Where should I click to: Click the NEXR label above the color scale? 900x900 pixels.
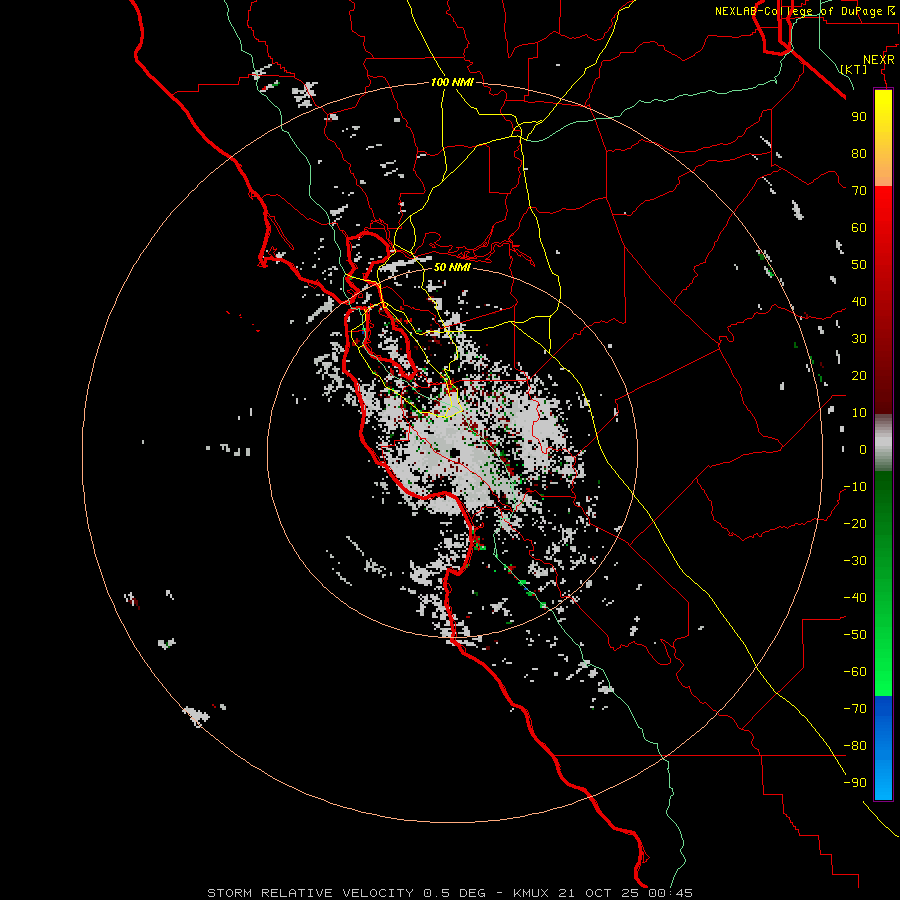click(x=879, y=60)
